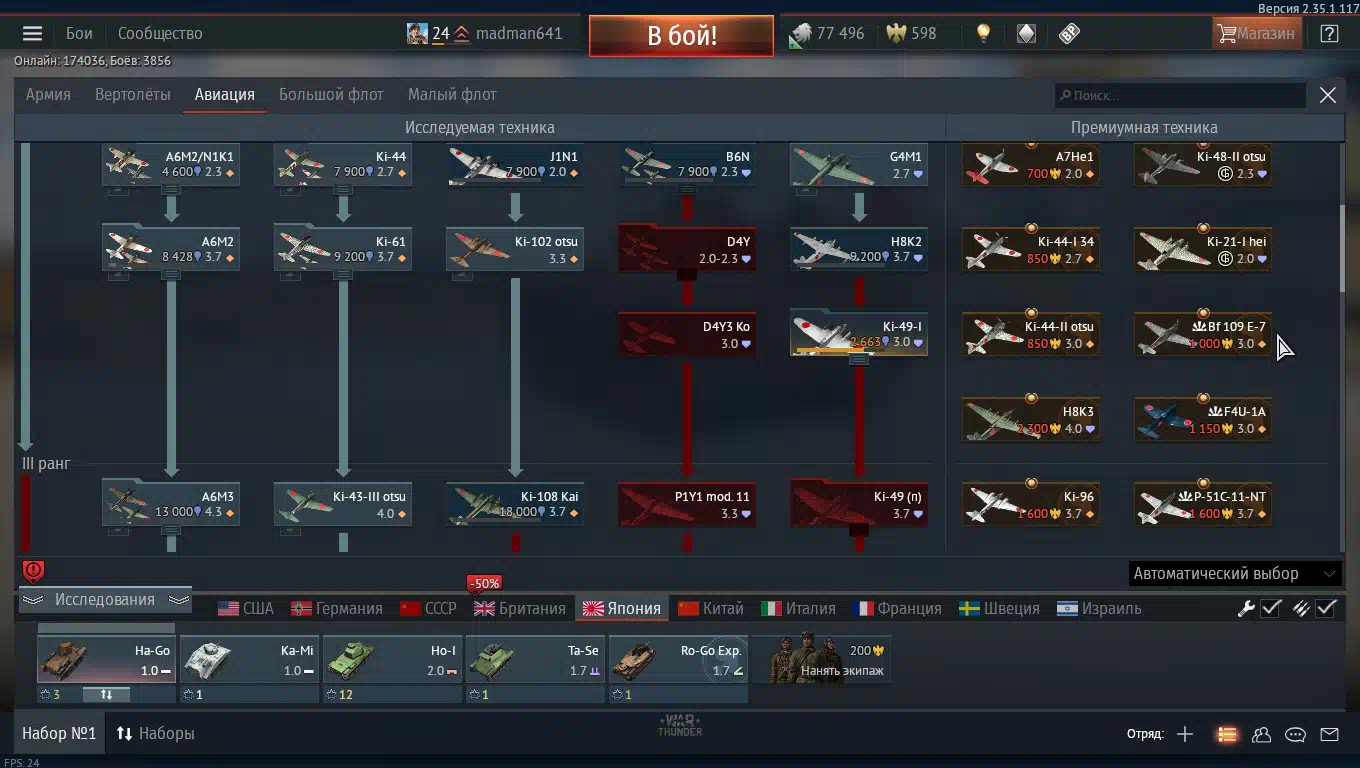This screenshot has height=768, width=1360.
Task: Select the locked D4Y3 Ko card
Action: (687, 334)
